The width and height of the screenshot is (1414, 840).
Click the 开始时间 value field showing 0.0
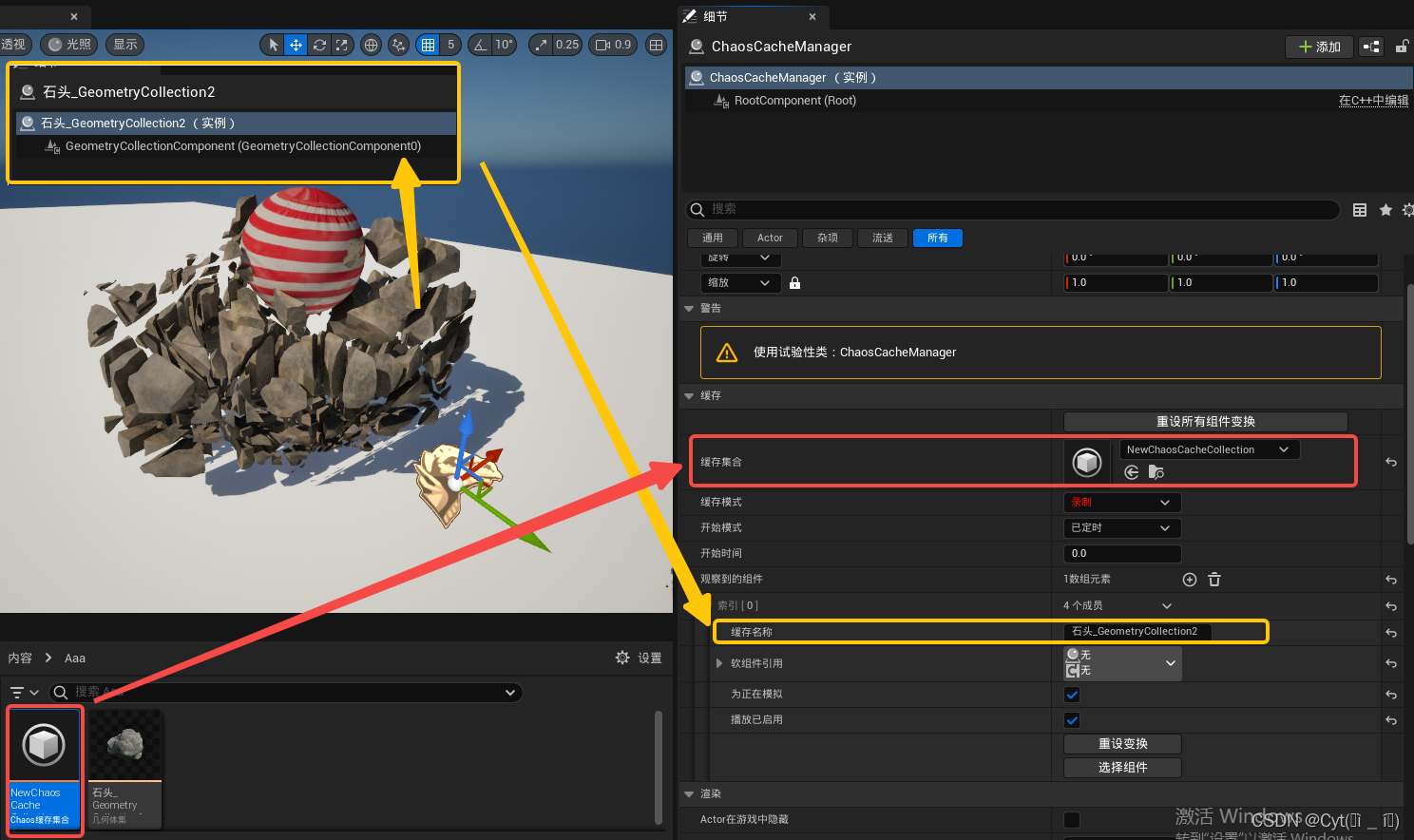tap(1121, 553)
